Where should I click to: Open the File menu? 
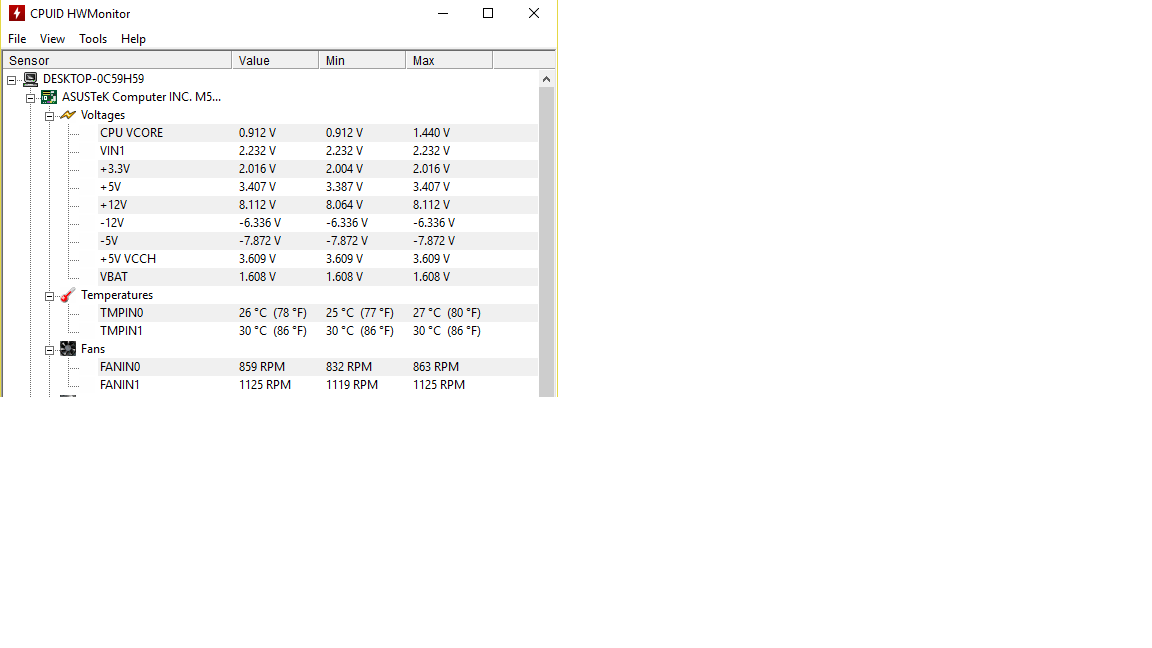point(17,39)
